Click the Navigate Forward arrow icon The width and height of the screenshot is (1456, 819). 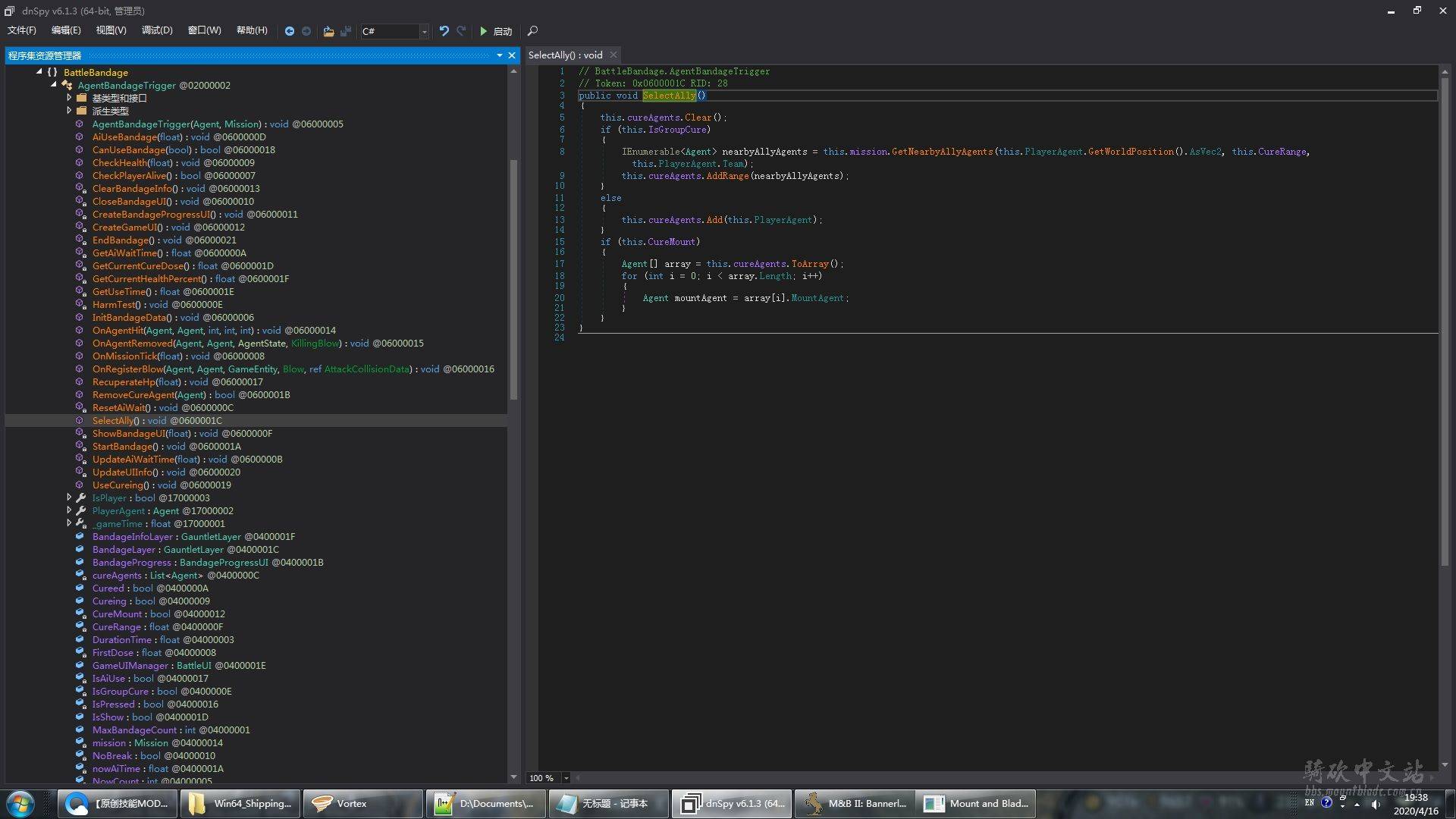306,31
